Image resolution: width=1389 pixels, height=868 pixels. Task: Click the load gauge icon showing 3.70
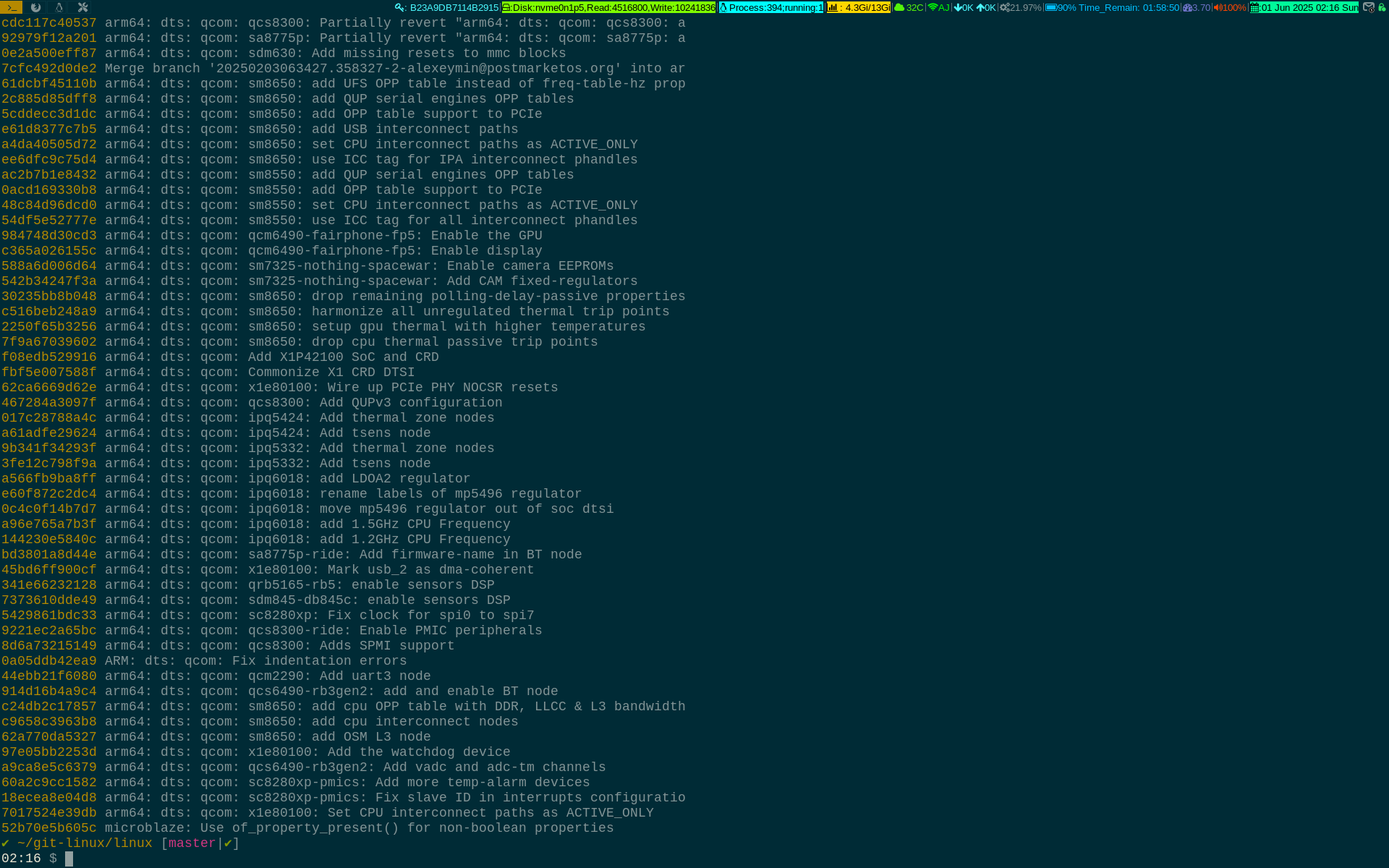click(1187, 8)
